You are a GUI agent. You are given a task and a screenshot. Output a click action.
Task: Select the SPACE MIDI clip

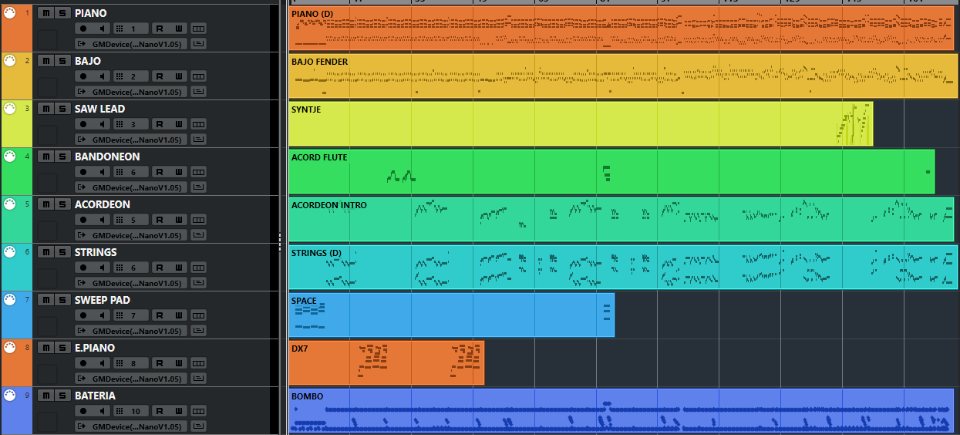[452, 315]
